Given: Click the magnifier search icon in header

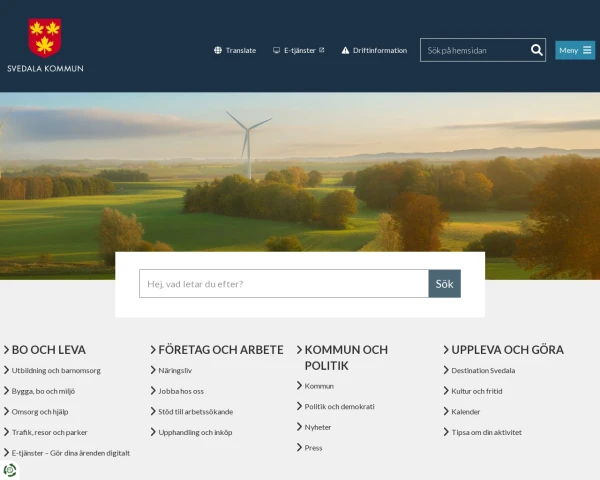Looking at the screenshot, I should point(536,50).
